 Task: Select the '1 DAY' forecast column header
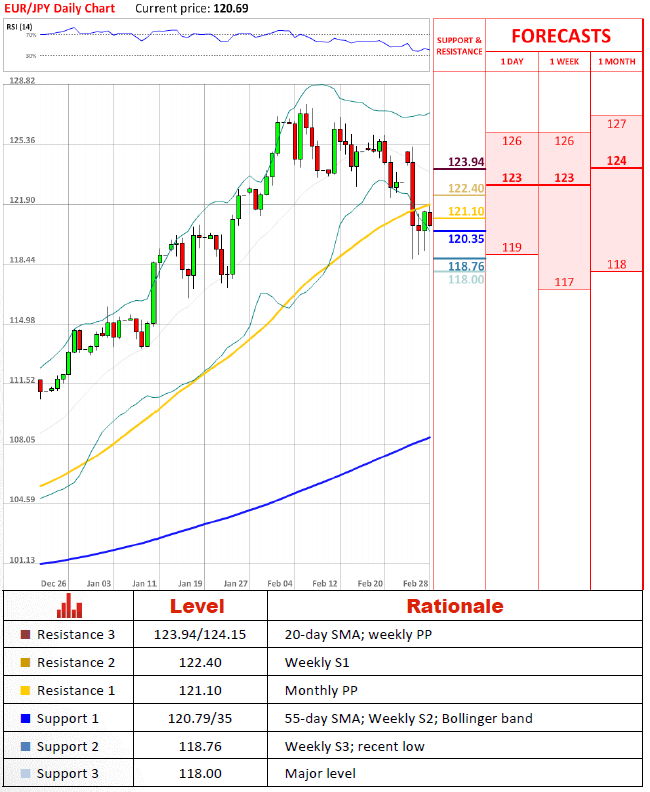tap(512, 62)
